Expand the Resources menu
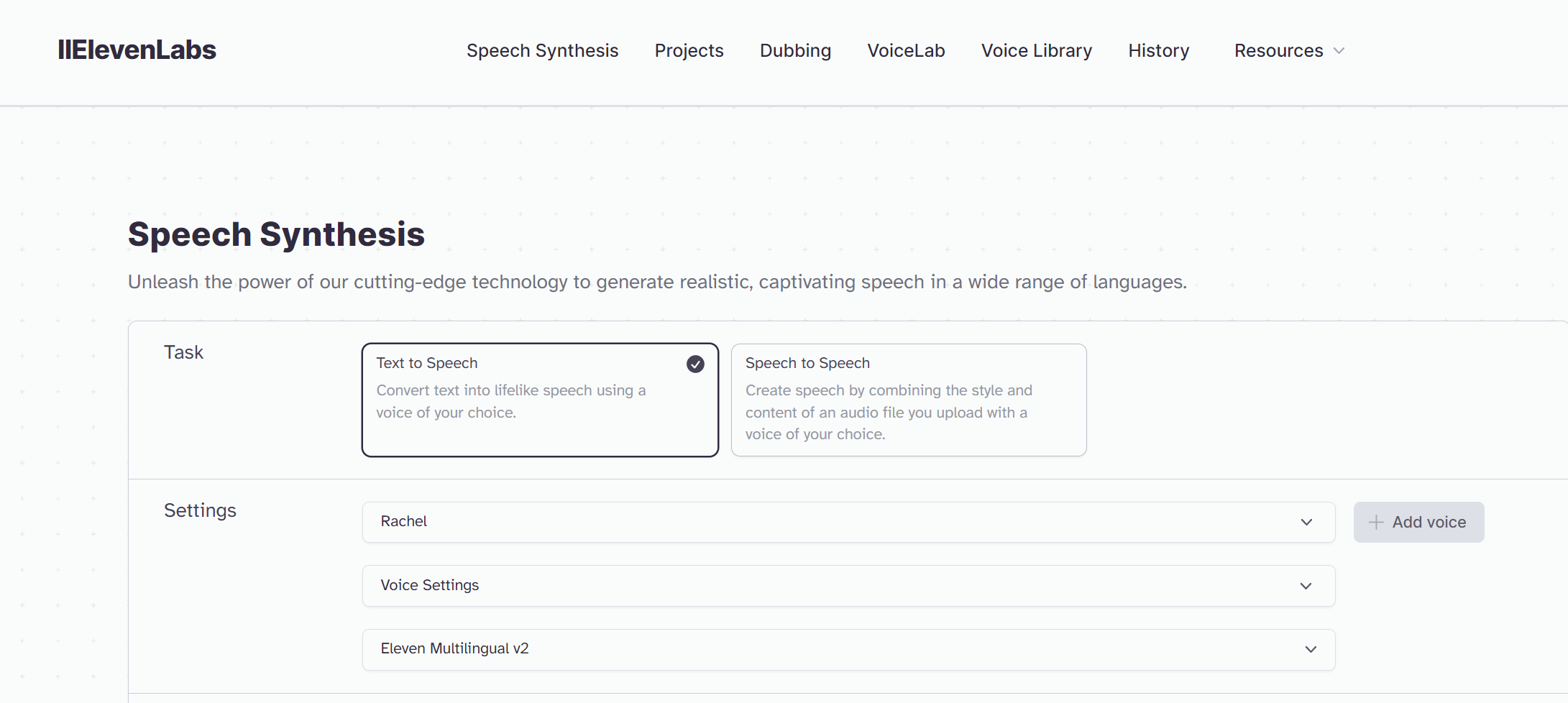 pyautogui.click(x=1289, y=50)
